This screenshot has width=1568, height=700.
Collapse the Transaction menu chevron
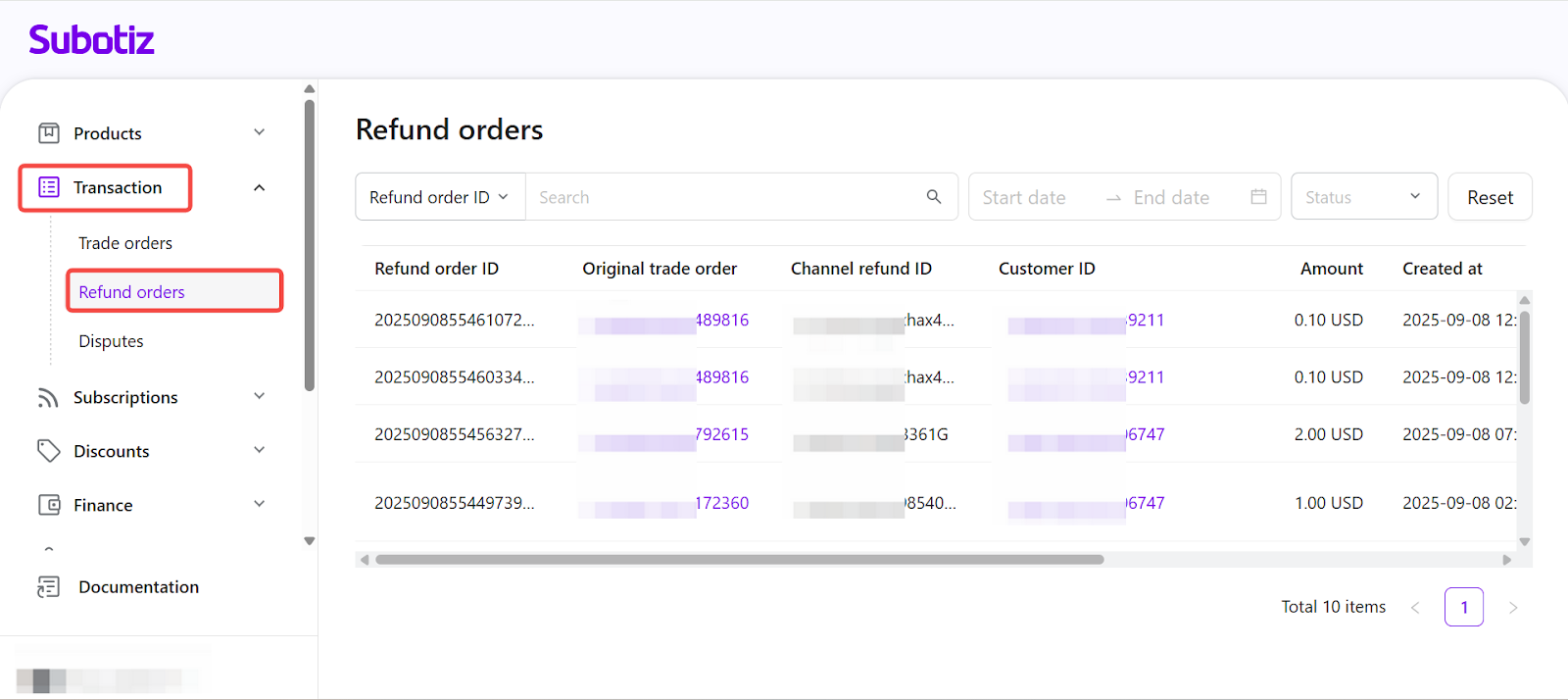(x=260, y=187)
